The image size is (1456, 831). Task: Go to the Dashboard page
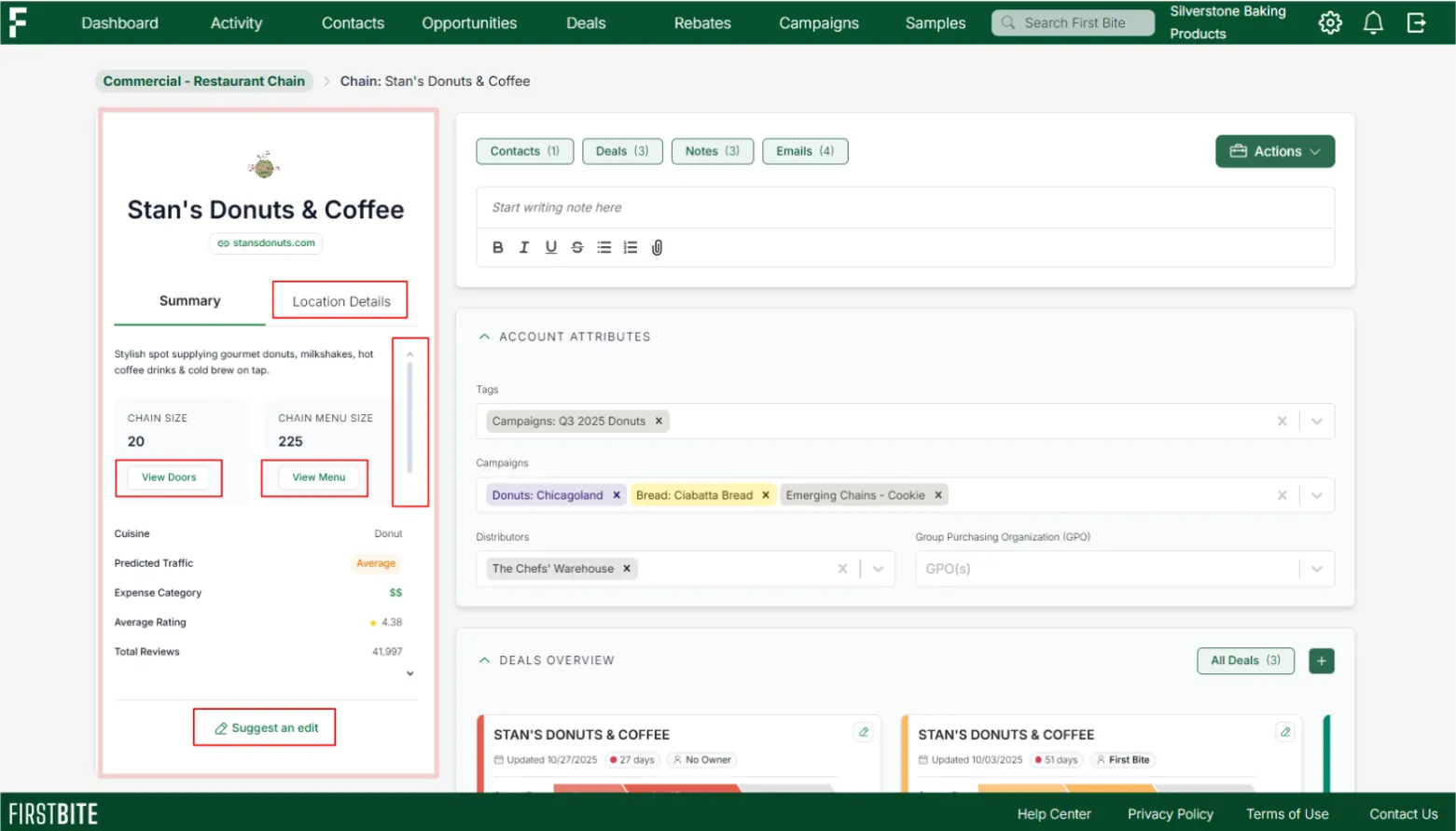pos(119,22)
